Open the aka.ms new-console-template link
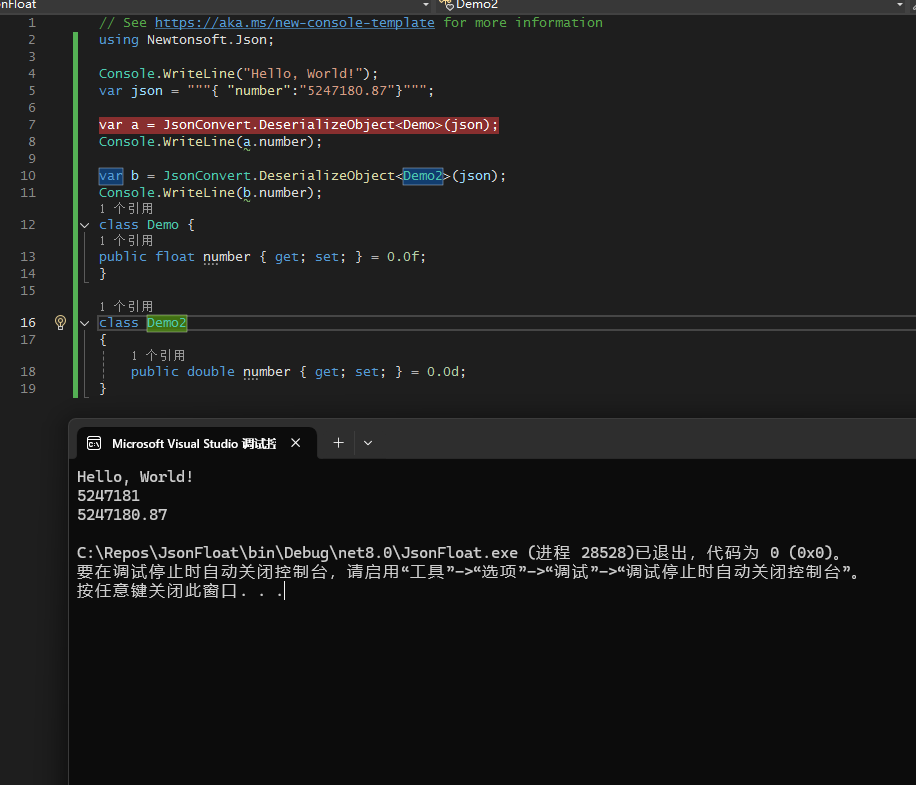 point(294,23)
